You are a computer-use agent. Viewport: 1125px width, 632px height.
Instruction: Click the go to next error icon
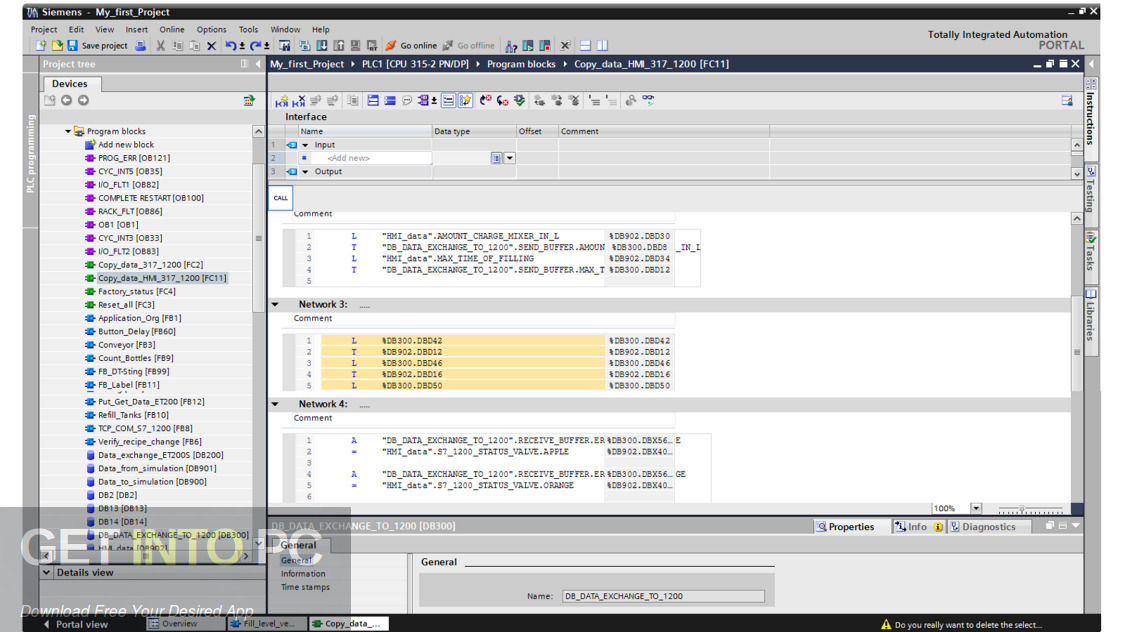[x=502, y=100]
